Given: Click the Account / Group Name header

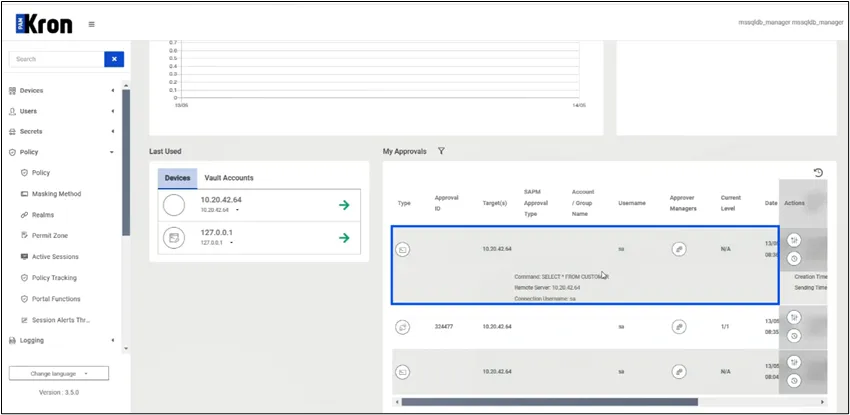Looking at the screenshot, I should pyautogui.click(x=583, y=203).
